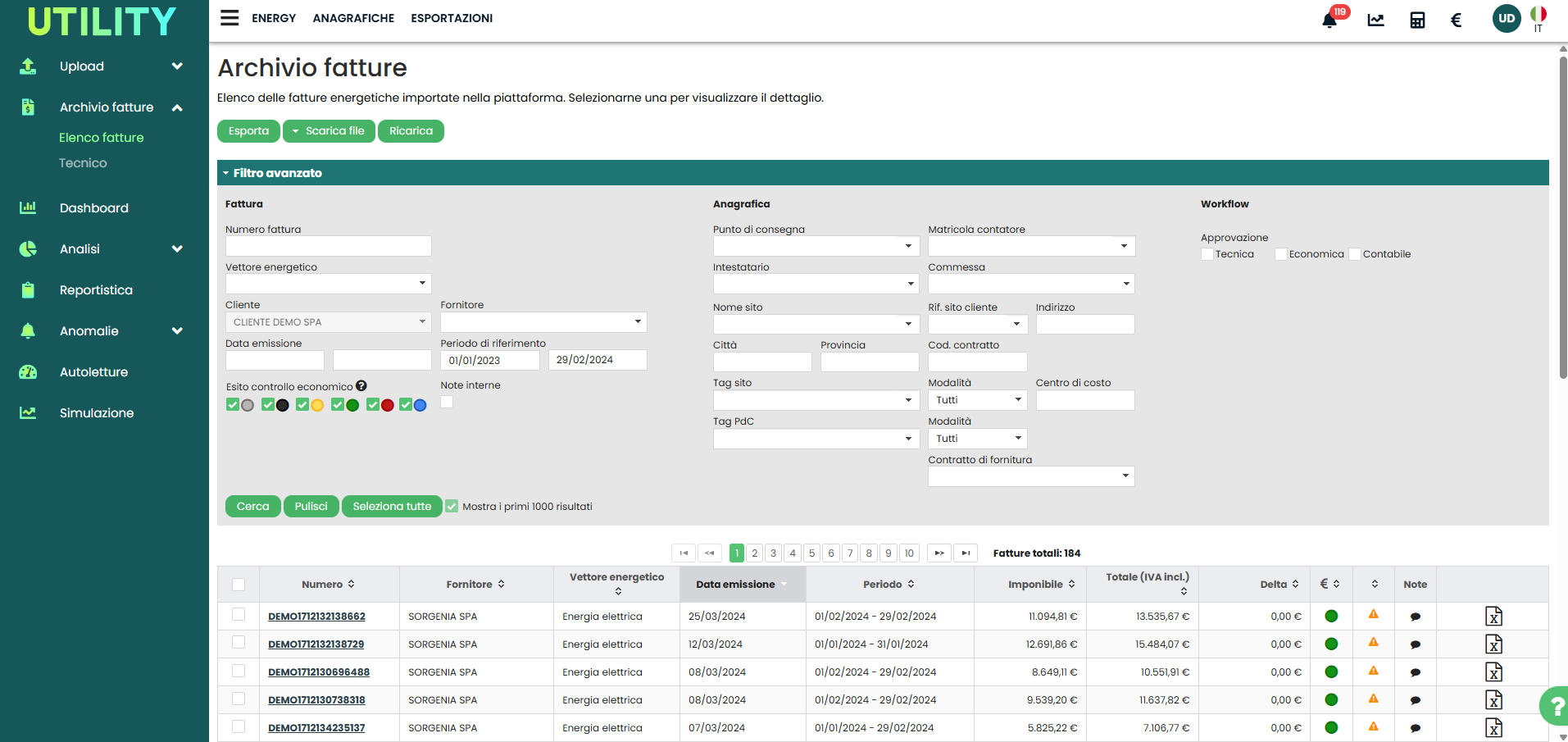Viewport: 1568px width, 742px height.
Task: Open note bubble for invoice DEMO1712134235137
Action: click(1415, 728)
